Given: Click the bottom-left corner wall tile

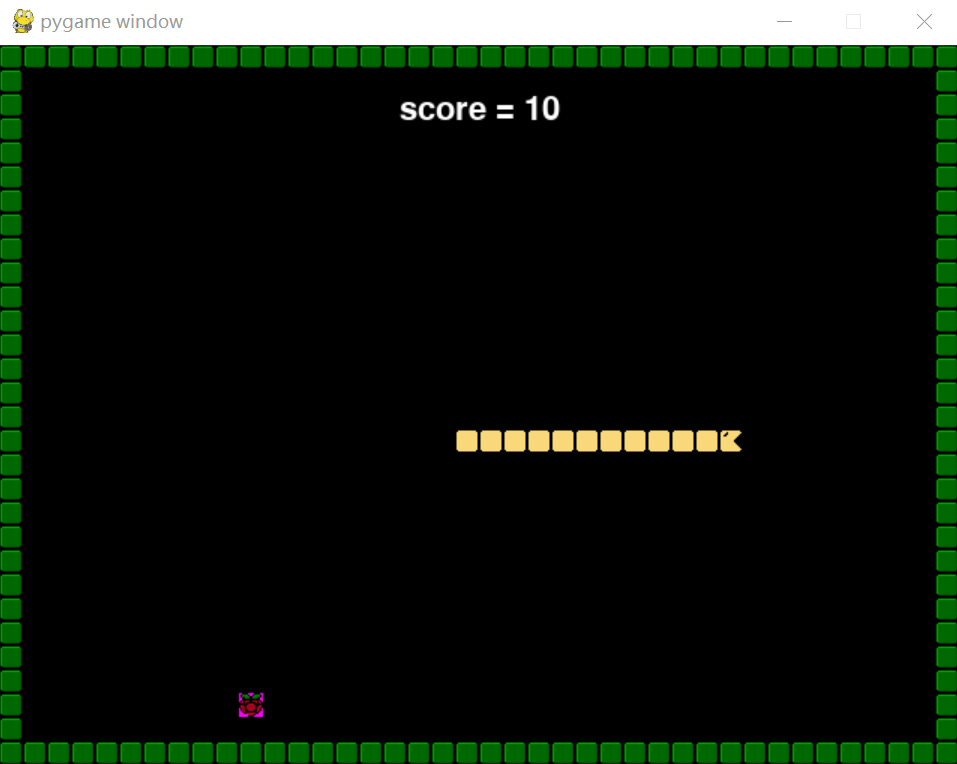Looking at the screenshot, I should coord(11,752).
